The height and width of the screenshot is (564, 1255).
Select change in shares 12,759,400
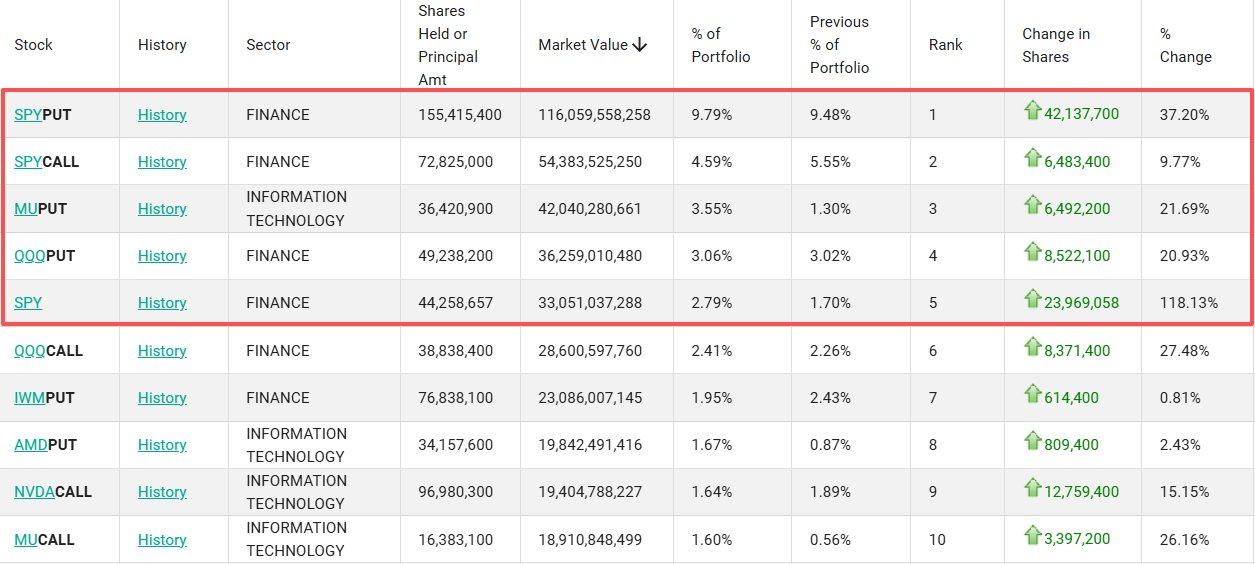tap(1081, 492)
